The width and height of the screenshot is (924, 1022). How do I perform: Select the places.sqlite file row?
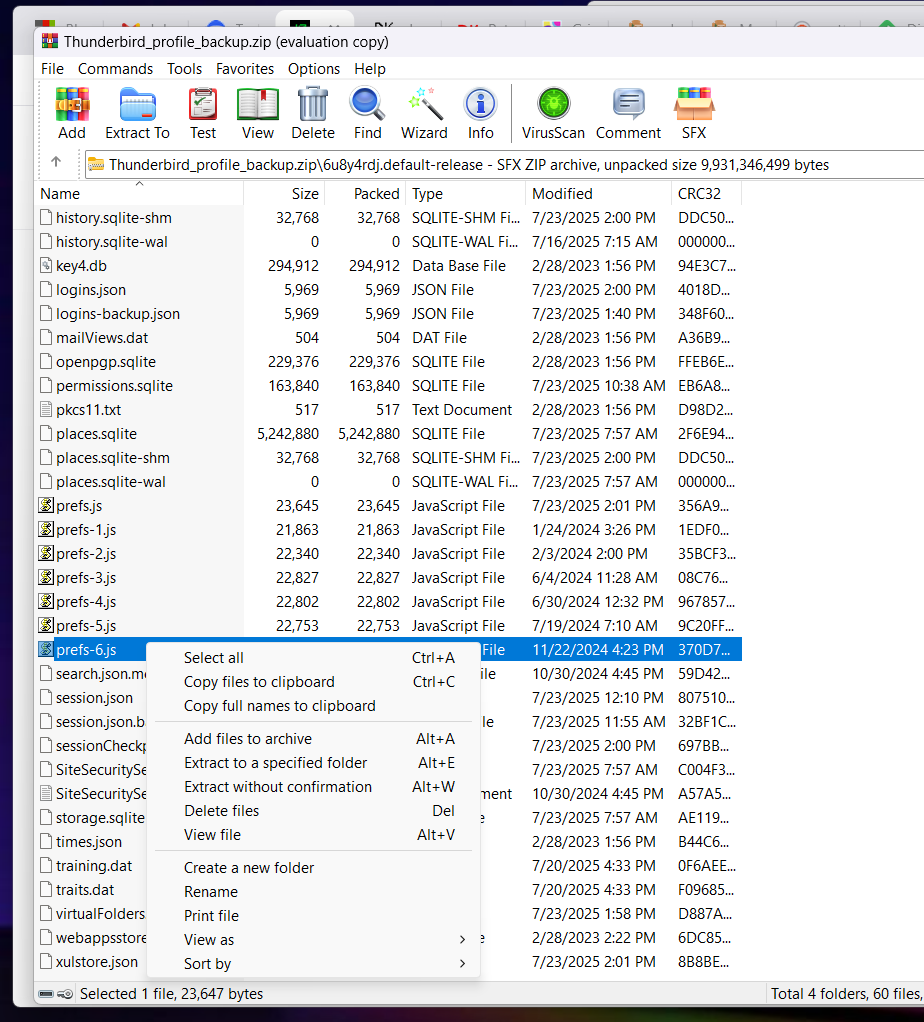(x=96, y=434)
